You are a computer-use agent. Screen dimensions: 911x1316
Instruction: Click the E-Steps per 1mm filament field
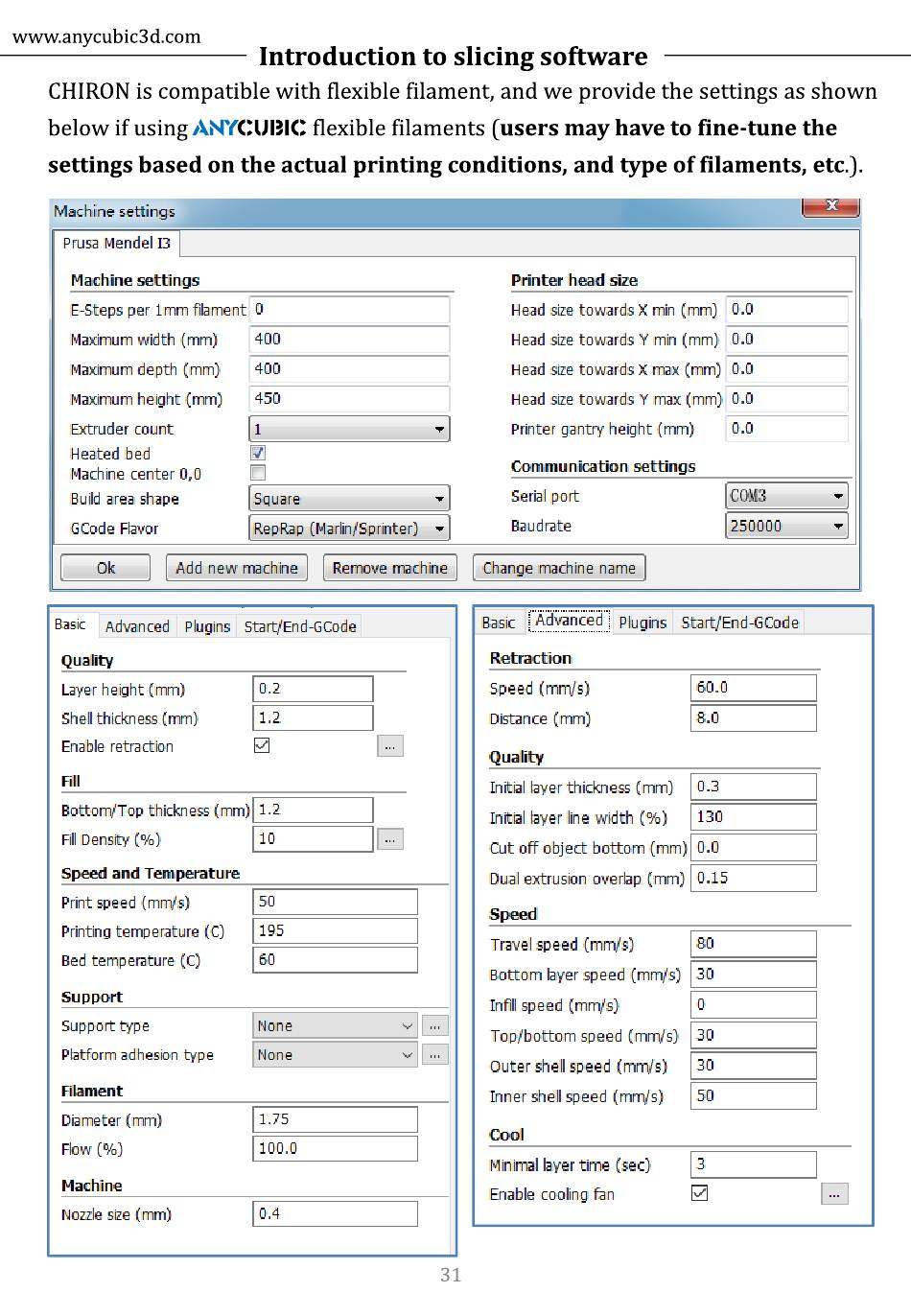[x=349, y=310]
